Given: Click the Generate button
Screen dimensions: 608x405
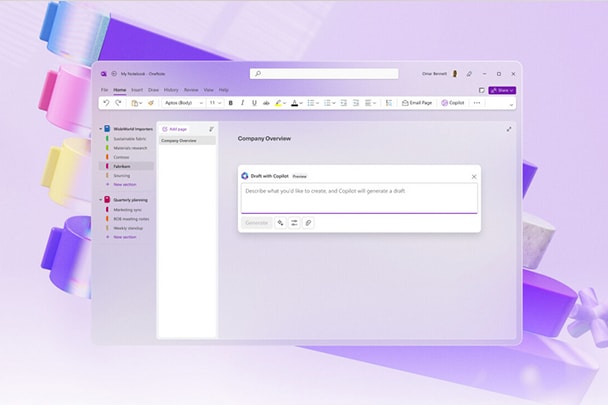Looking at the screenshot, I should tap(256, 223).
